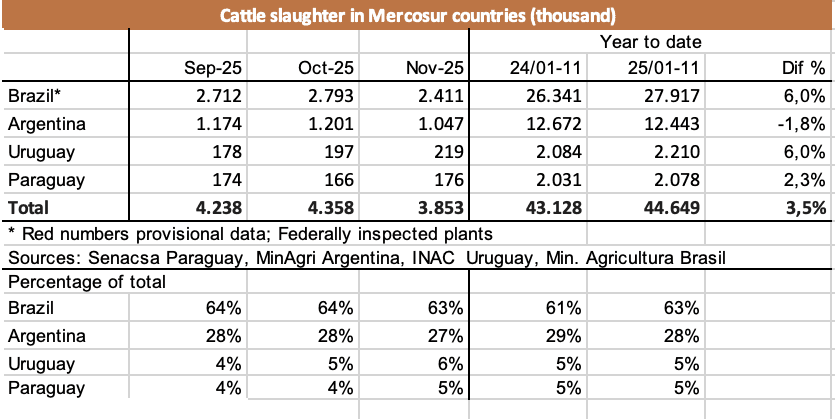
Task: Select Brazil's Sep-25 value 2.712
Action: click(218, 96)
